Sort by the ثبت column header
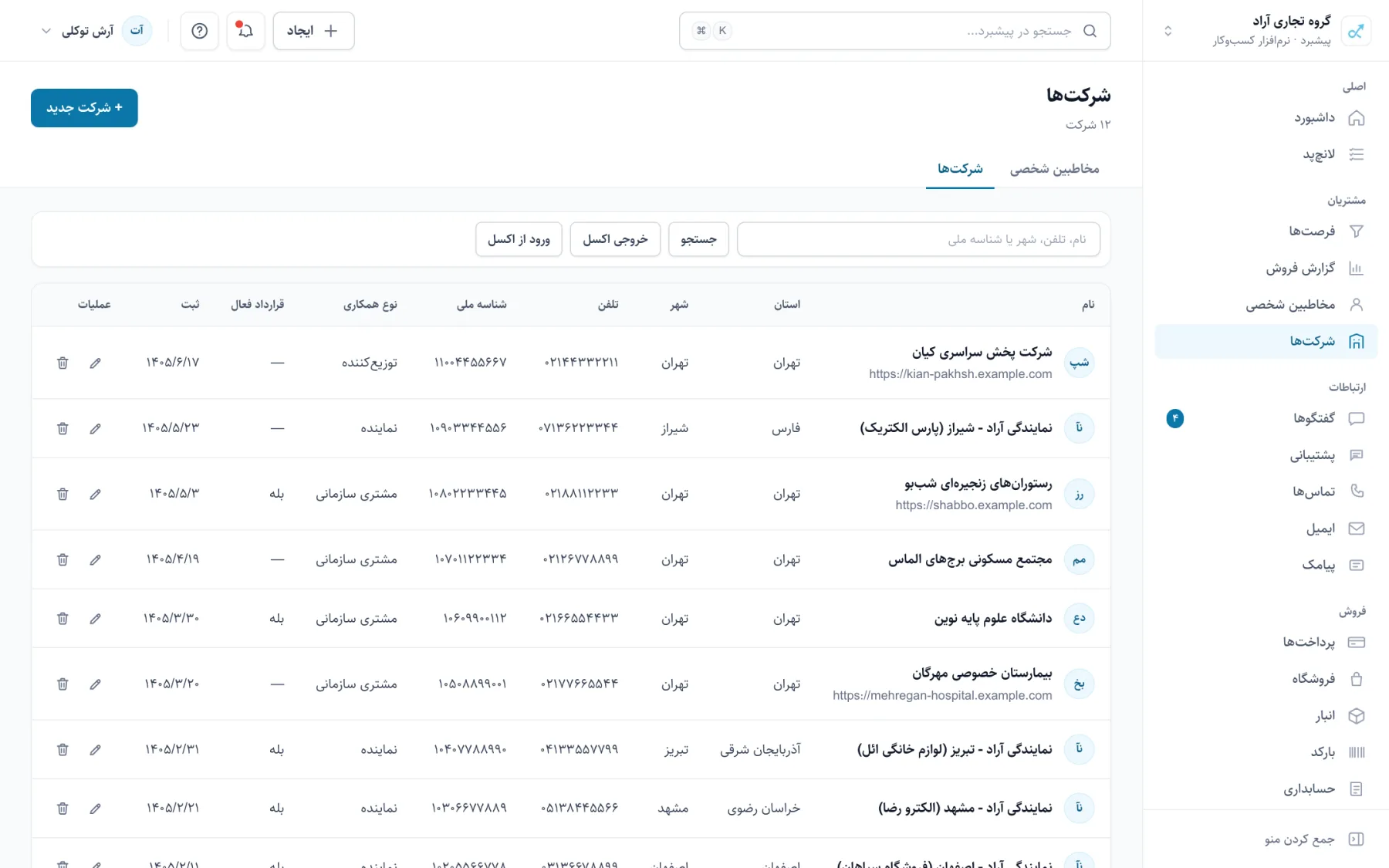The height and width of the screenshot is (868, 1389). [x=190, y=305]
